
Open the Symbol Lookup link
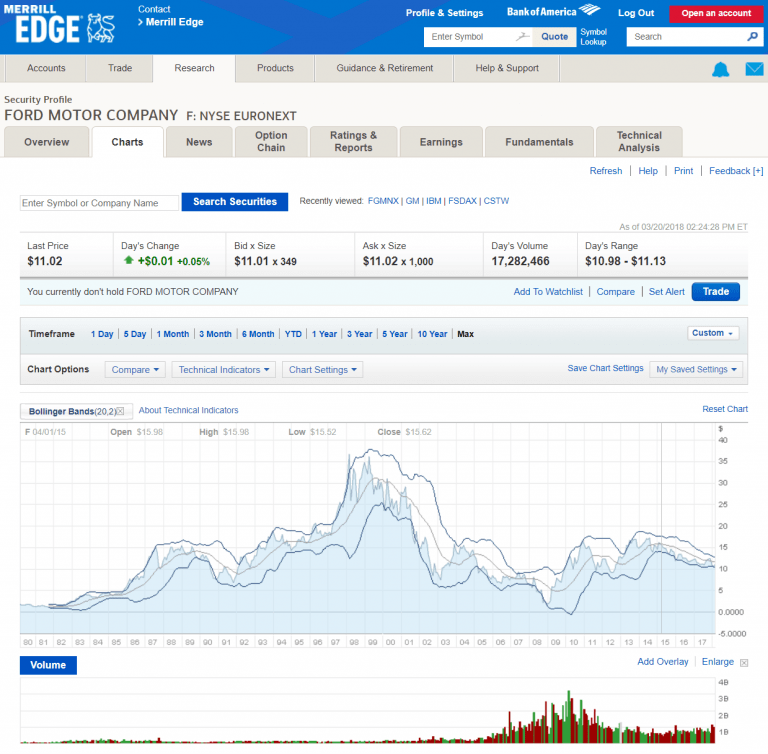593,37
